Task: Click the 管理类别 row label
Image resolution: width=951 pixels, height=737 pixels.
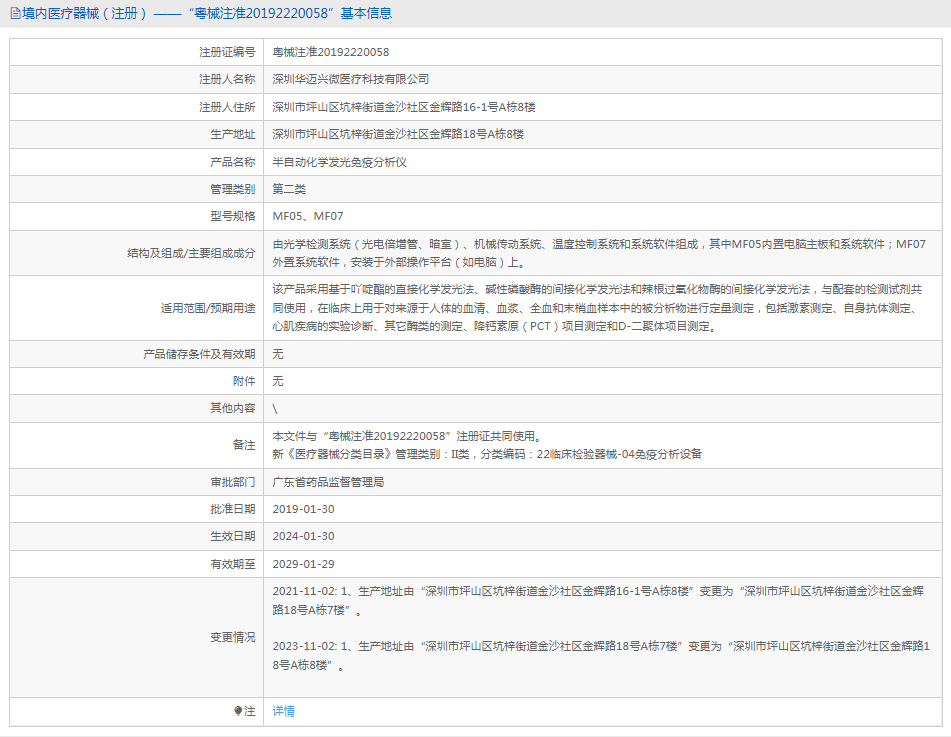Action: pos(233,189)
